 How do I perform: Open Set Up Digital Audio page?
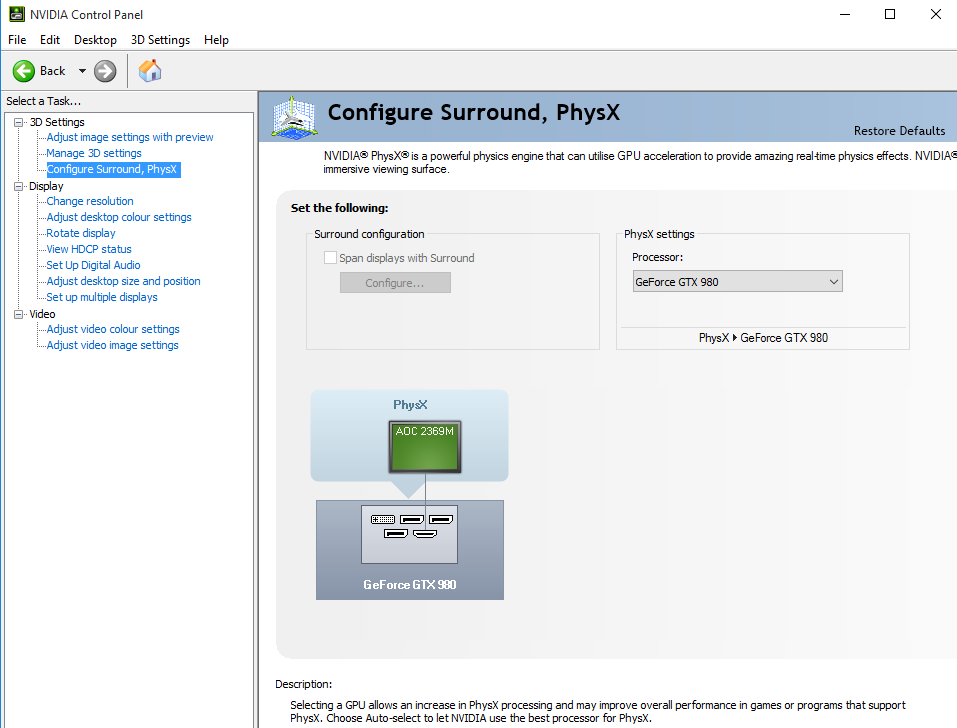click(x=93, y=265)
